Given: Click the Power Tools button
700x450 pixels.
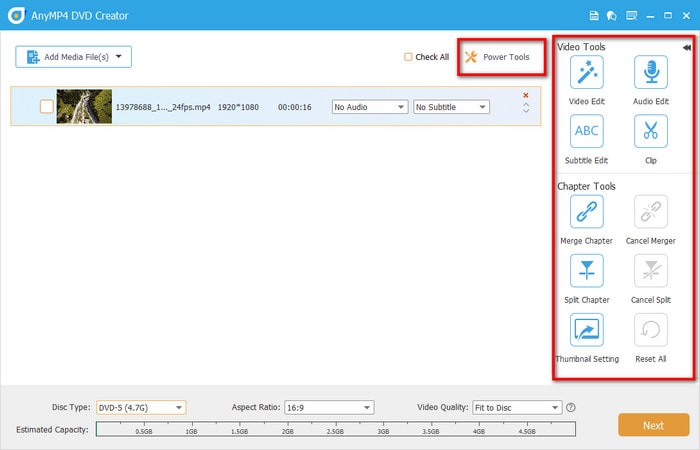Looking at the screenshot, I should coord(498,57).
